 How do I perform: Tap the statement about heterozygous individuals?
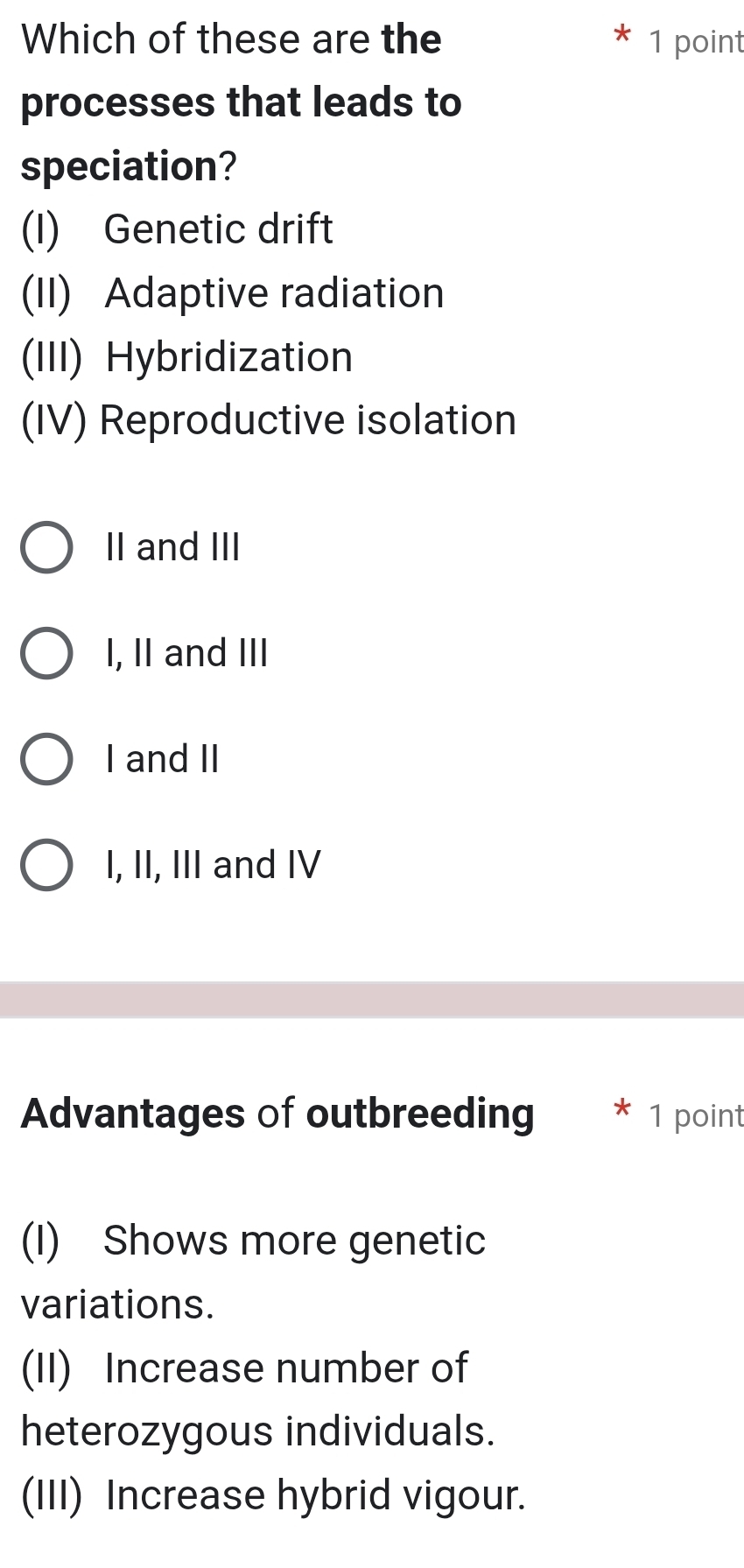click(x=258, y=1431)
